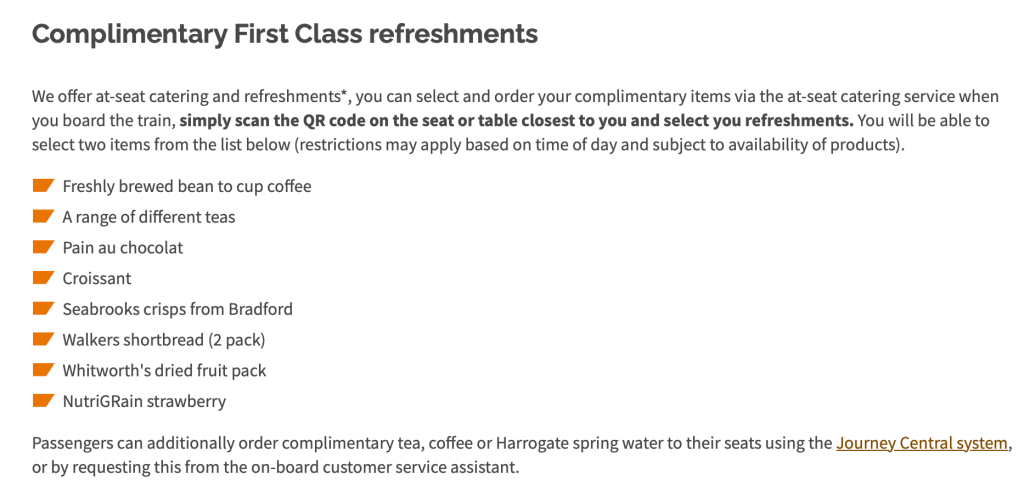Viewport: 1024px width, 497px height.
Task: Click 'Whitworth's dried fruit pack' text
Action: pyautogui.click(x=164, y=371)
